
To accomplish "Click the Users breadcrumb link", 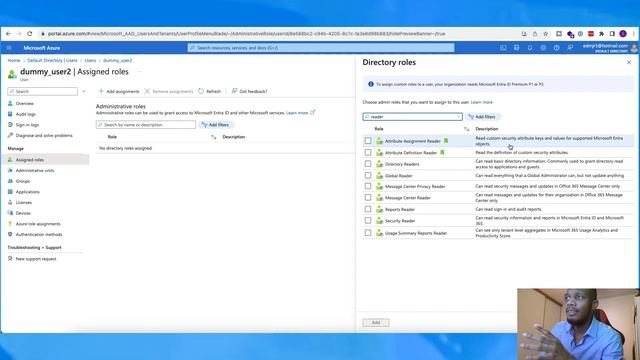I will pos(90,60).
